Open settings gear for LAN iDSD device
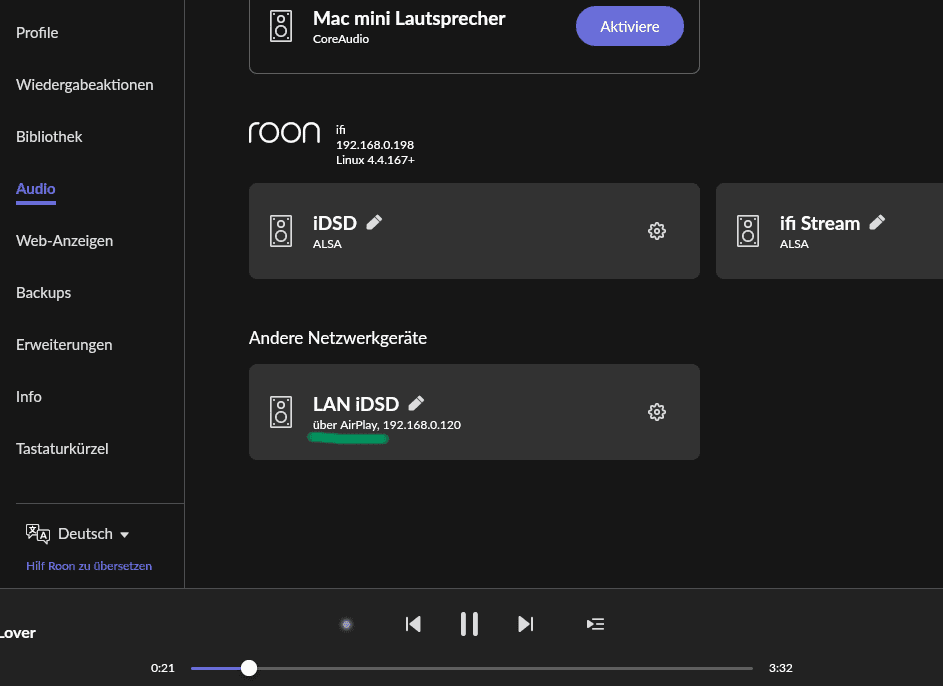 tap(657, 412)
